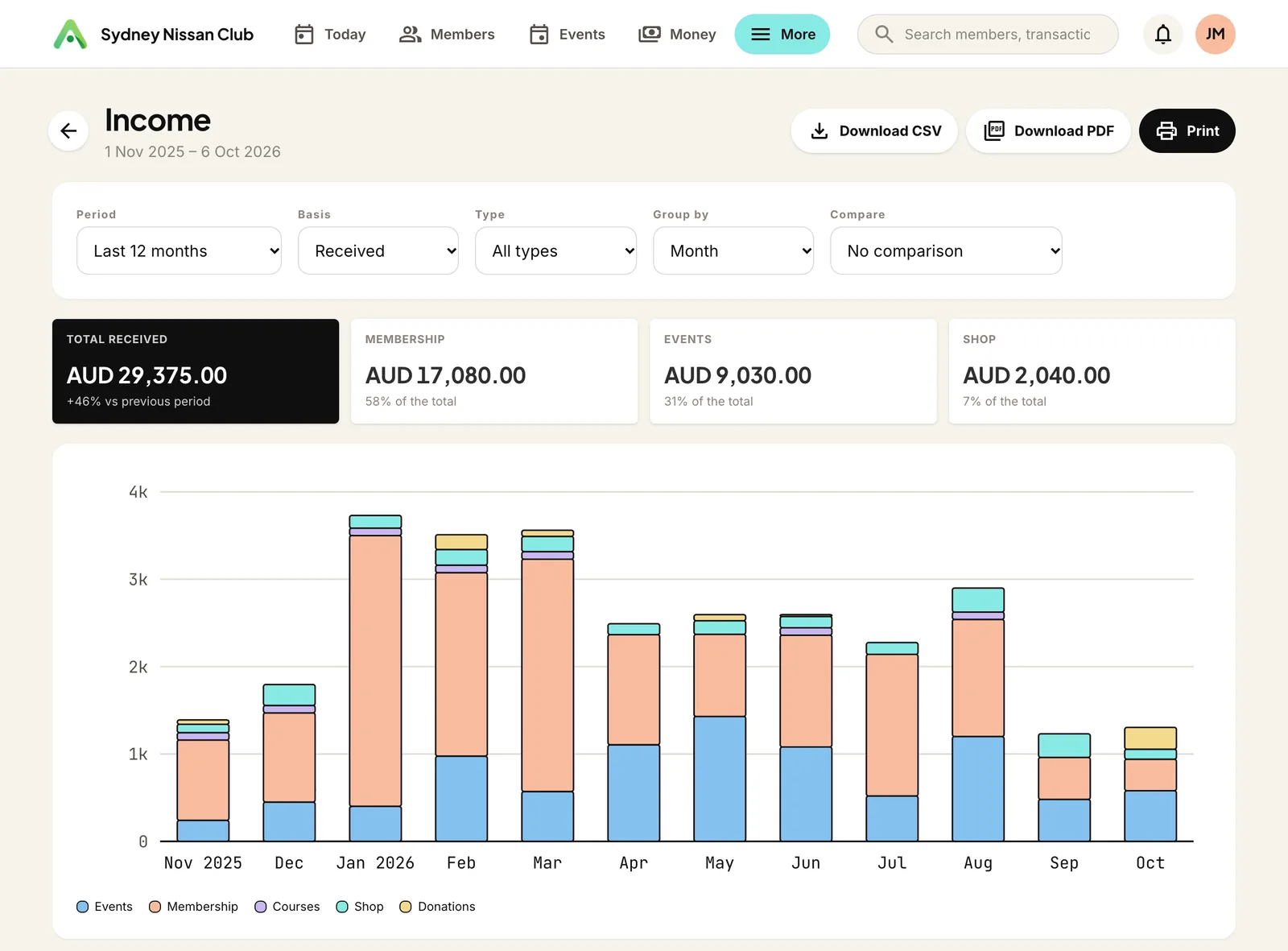Open the Events tab

point(567,34)
